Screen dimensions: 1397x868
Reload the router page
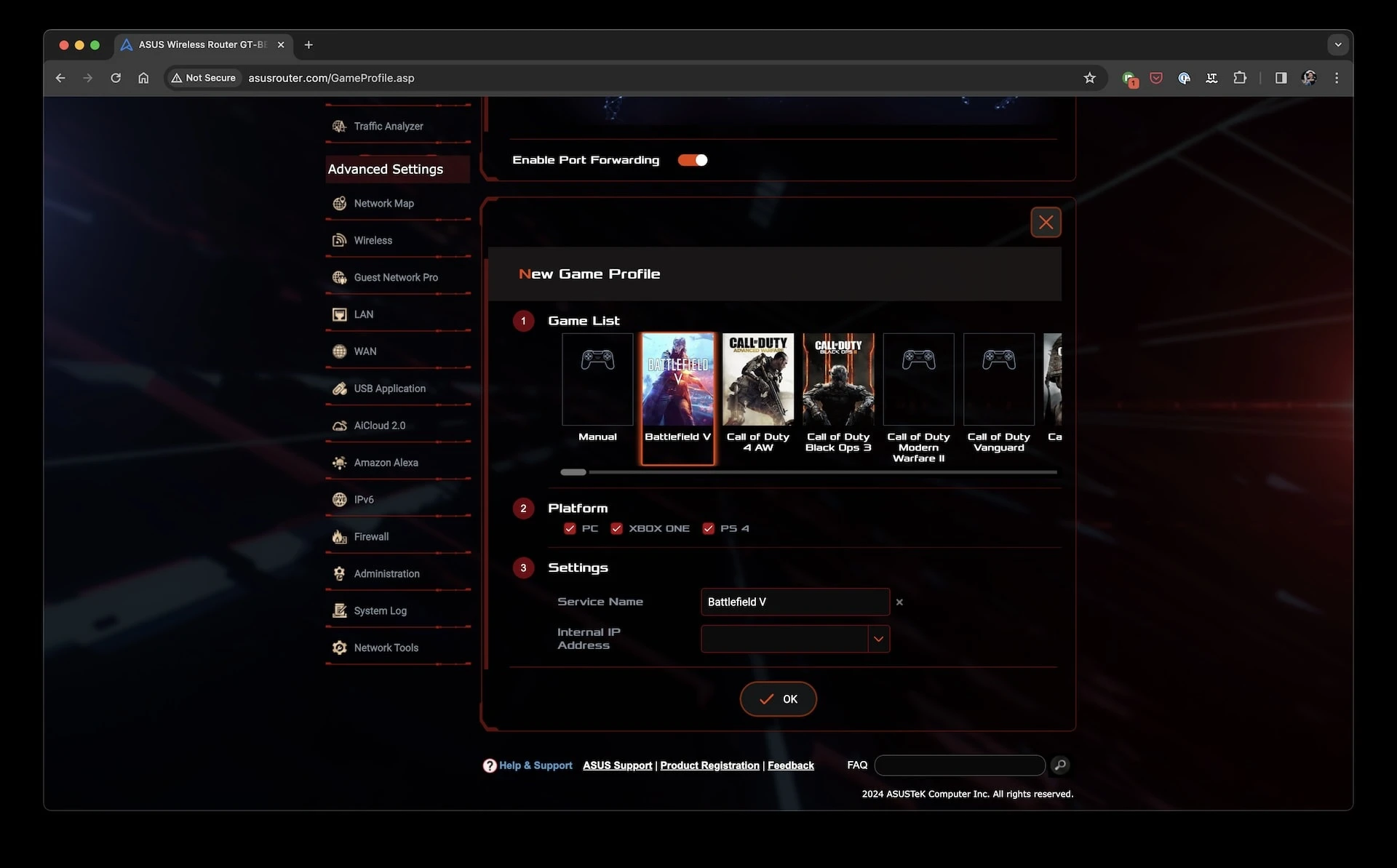click(116, 78)
